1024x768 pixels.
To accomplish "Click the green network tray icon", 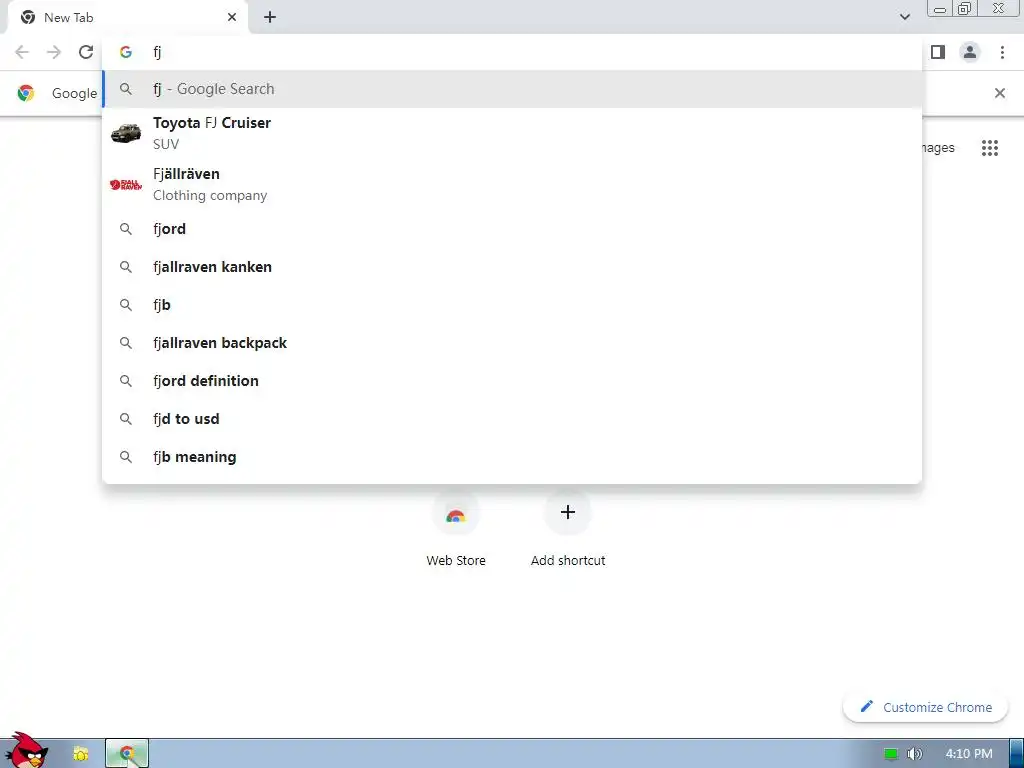I will coord(891,754).
